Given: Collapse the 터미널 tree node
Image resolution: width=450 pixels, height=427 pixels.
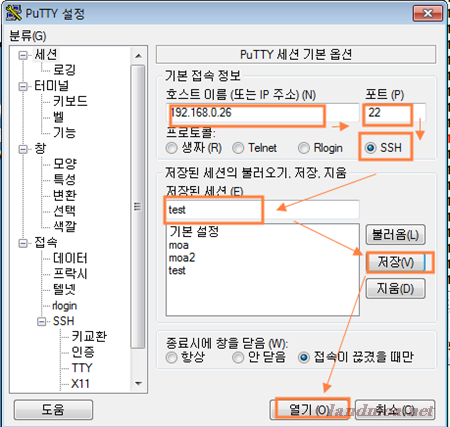Looking at the screenshot, I should tap(23, 86).
